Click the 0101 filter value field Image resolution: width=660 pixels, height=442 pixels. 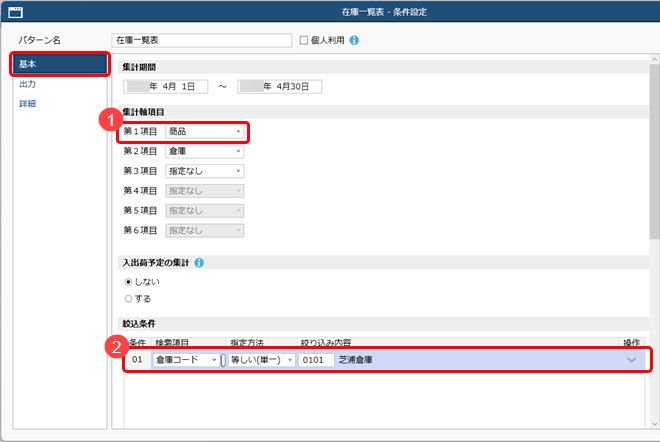click(316, 360)
